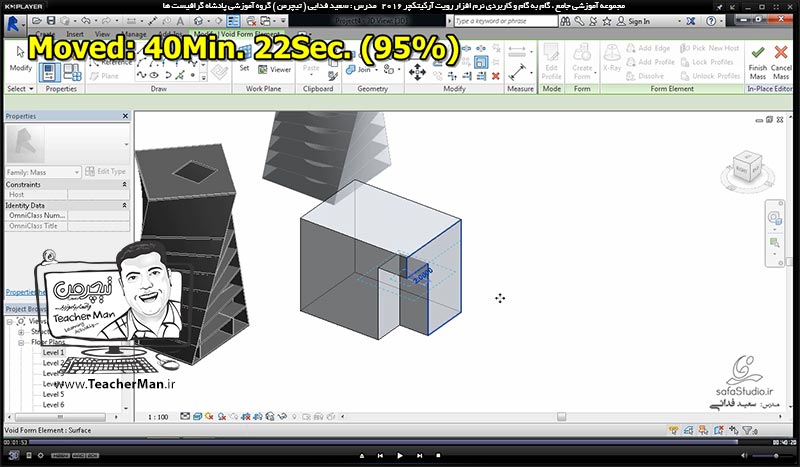Close the Properties palette
800x467 pixels.
pos(126,116)
